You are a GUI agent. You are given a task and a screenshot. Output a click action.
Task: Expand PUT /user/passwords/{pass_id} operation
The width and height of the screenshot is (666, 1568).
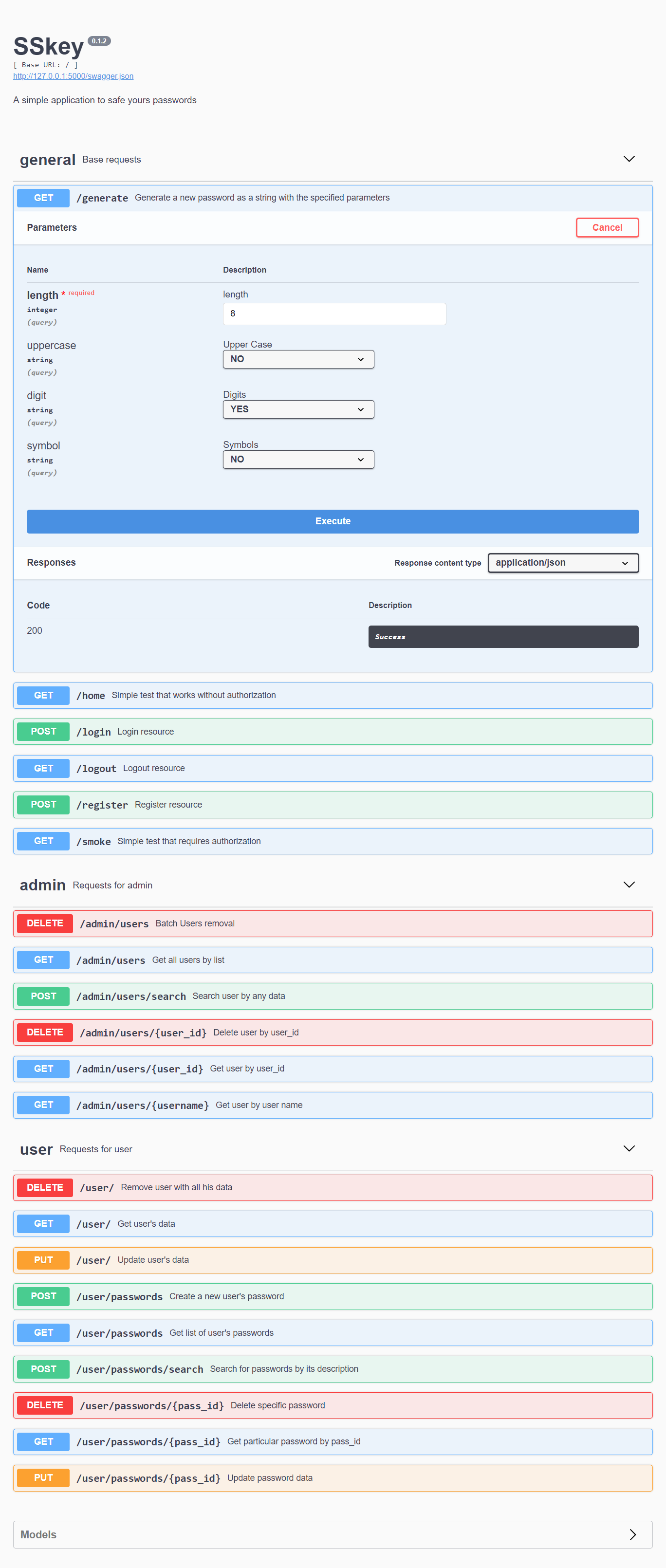(x=333, y=1478)
